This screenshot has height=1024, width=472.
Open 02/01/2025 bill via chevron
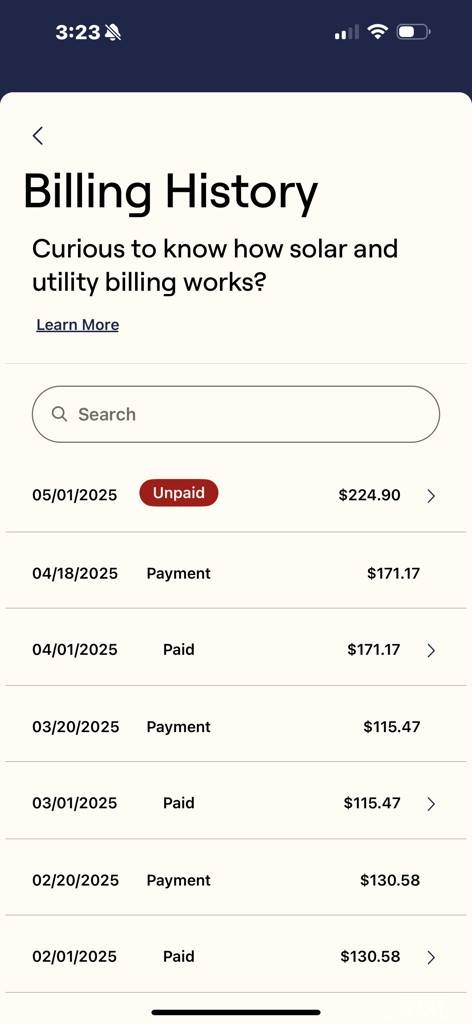click(x=431, y=957)
